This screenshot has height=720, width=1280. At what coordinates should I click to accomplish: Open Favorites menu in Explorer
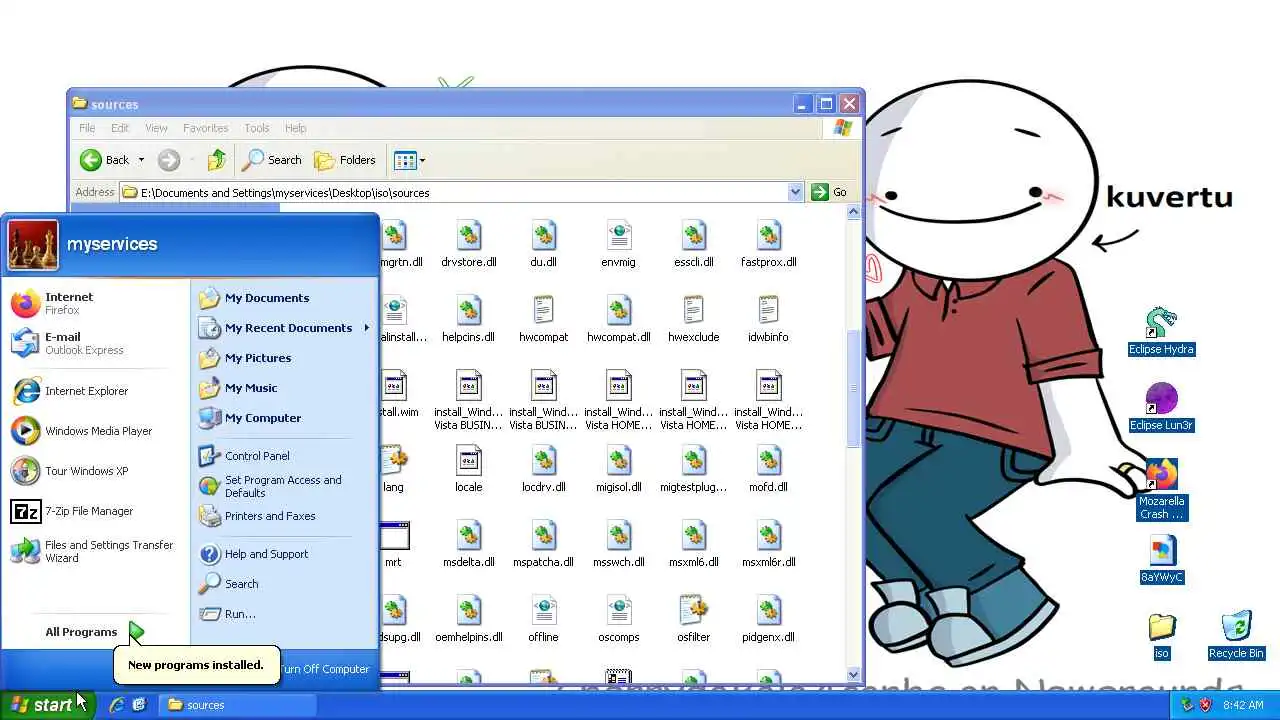(x=205, y=128)
